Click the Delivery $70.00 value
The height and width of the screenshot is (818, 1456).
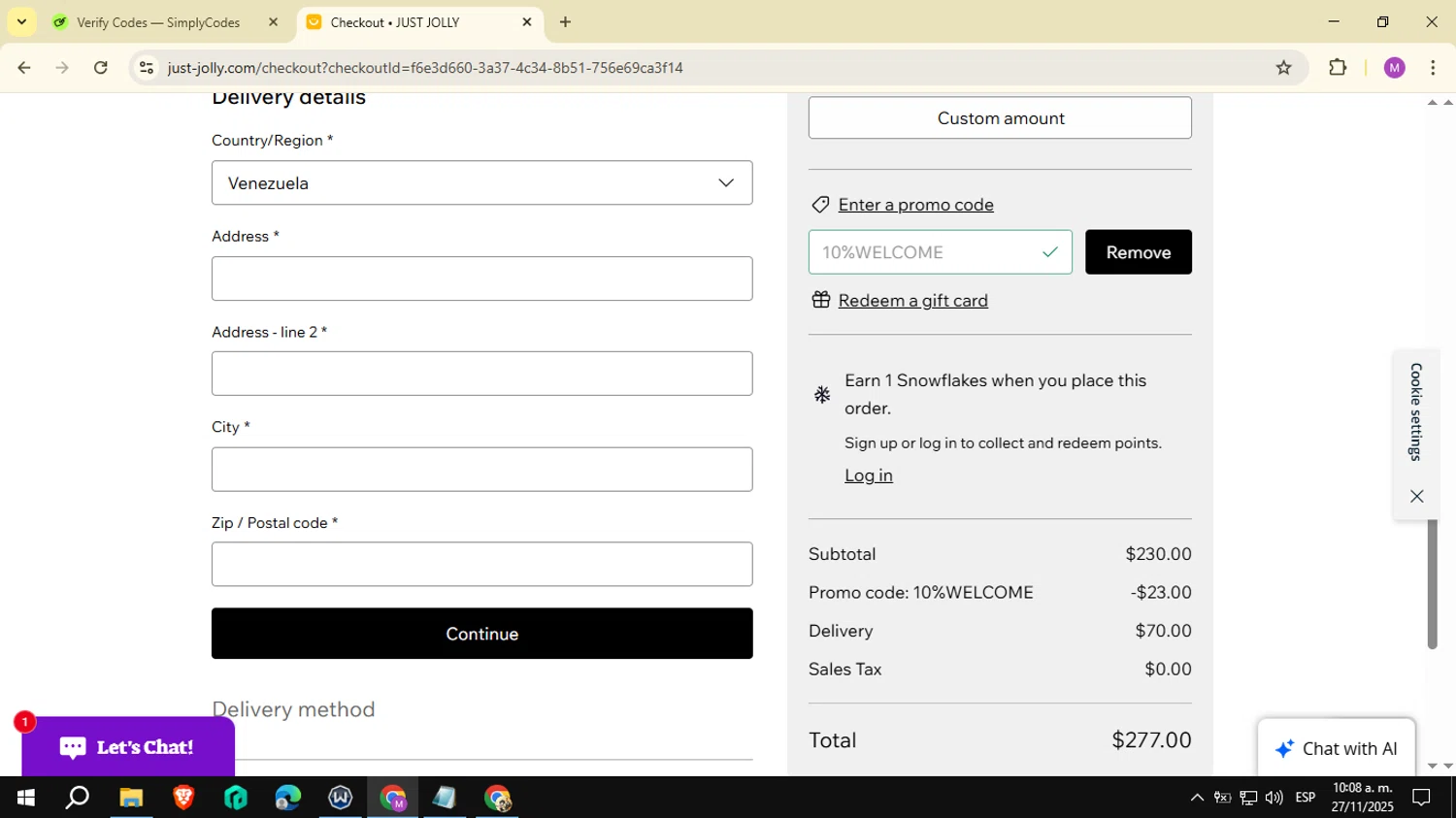(x=1163, y=631)
